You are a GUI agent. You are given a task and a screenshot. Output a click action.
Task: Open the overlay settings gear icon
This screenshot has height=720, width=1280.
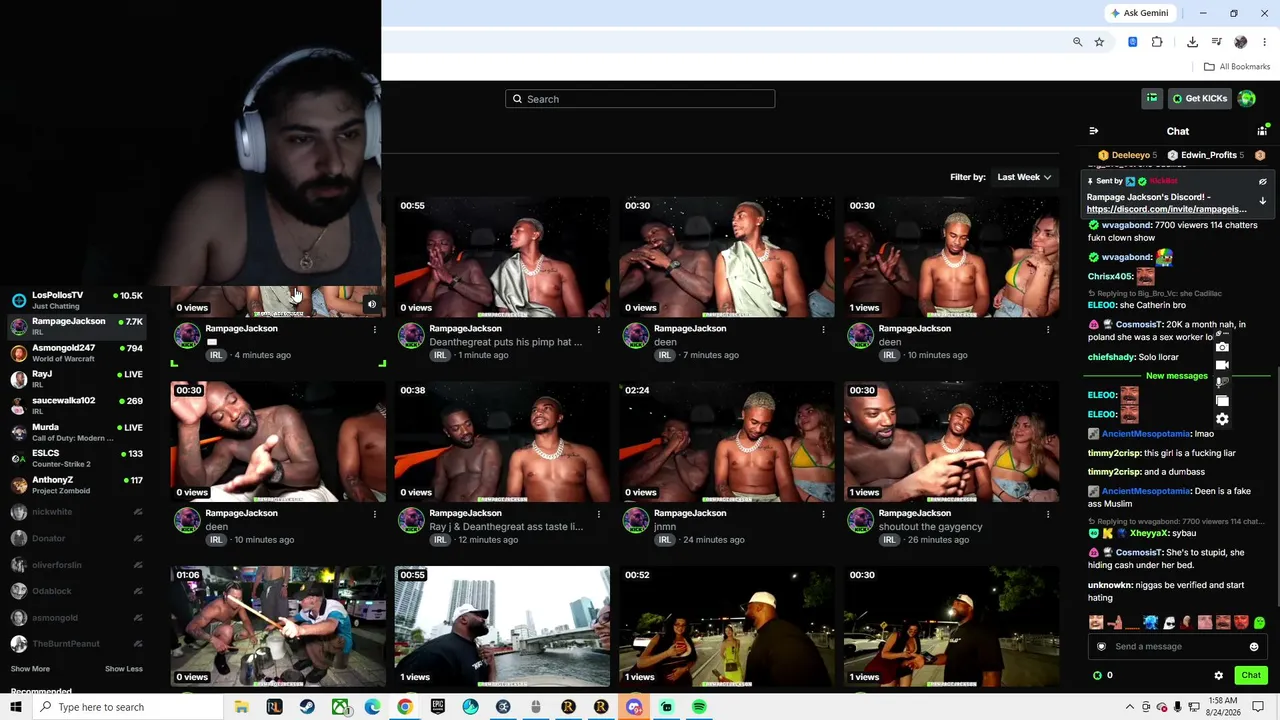coord(1222,419)
